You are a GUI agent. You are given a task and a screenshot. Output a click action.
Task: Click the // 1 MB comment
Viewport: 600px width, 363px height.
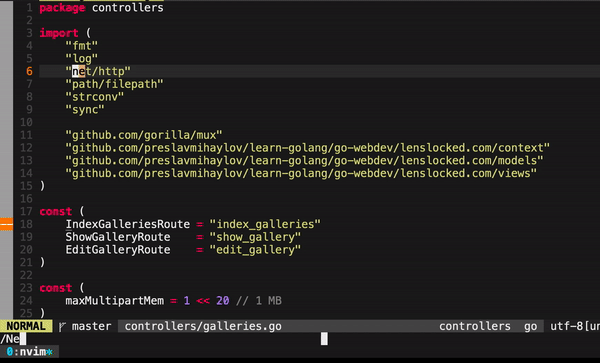pyautogui.click(x=259, y=301)
